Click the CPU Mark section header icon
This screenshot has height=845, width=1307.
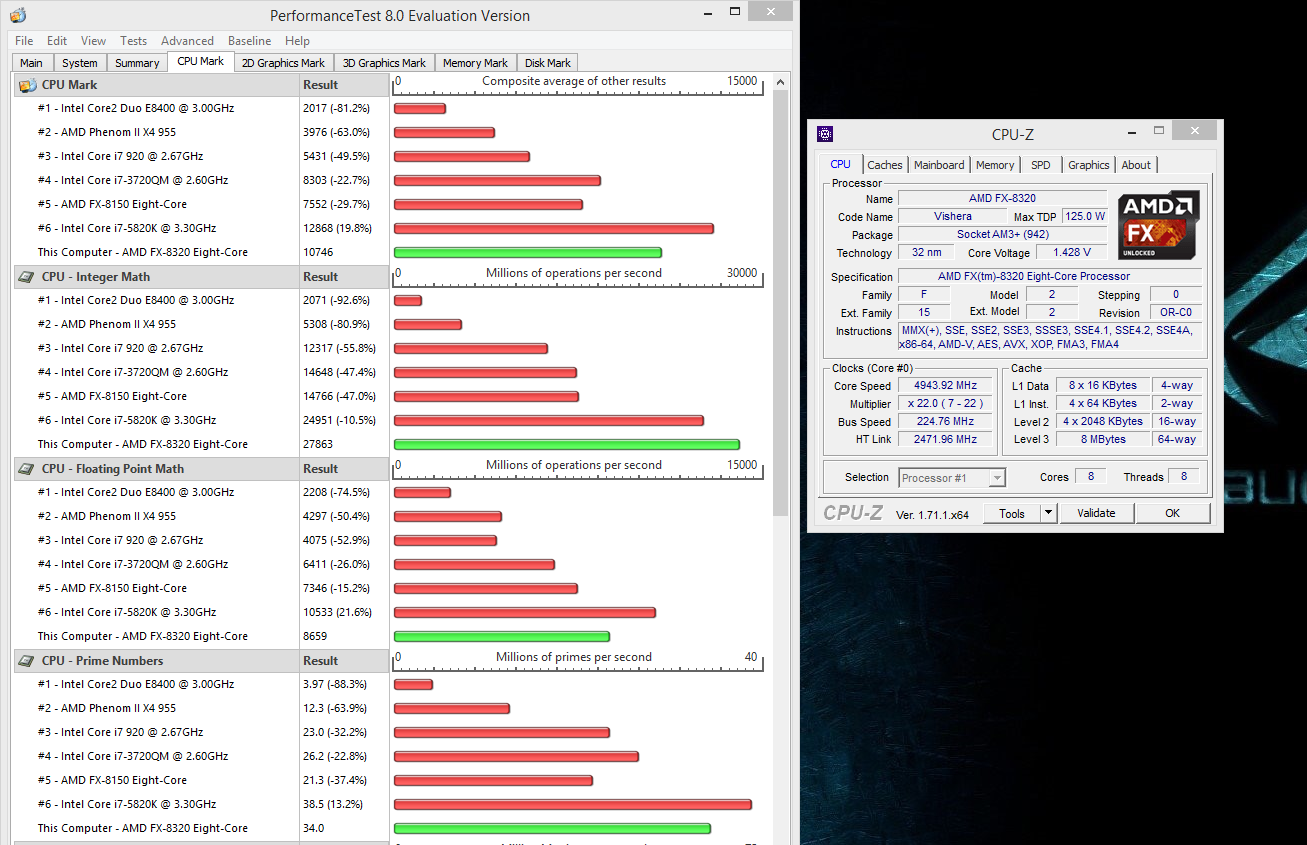27,85
